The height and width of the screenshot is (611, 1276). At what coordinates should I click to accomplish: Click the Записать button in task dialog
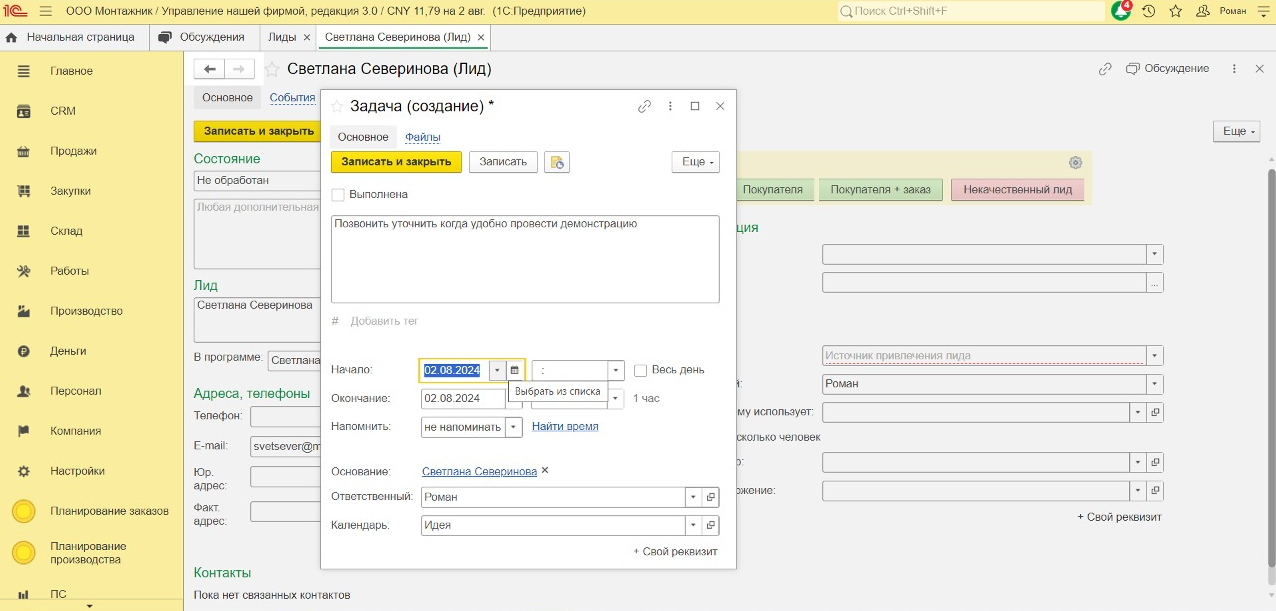(x=503, y=162)
